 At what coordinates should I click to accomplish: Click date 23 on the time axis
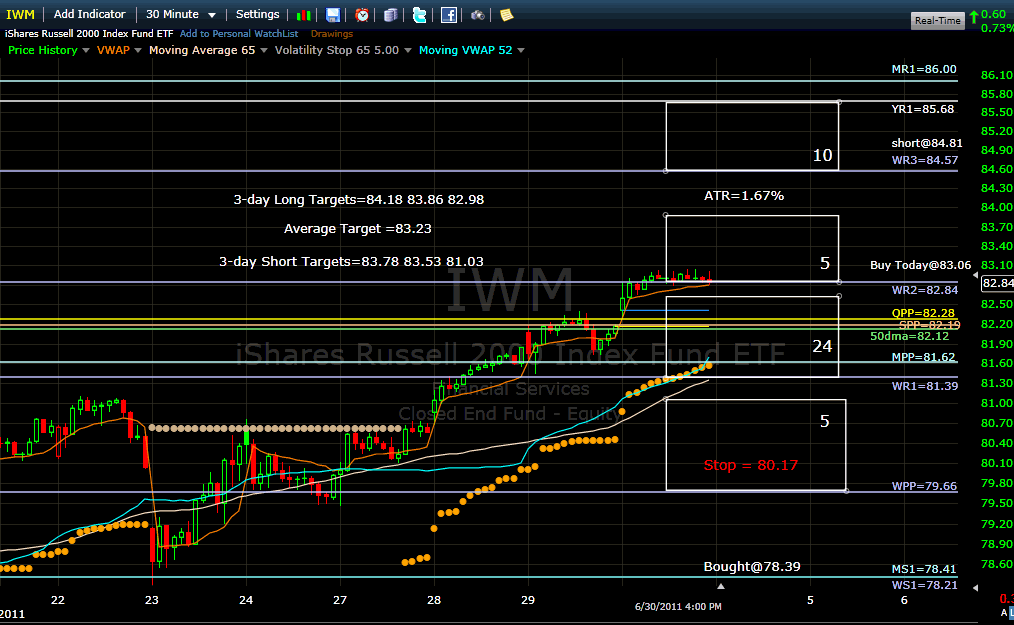pos(152,600)
